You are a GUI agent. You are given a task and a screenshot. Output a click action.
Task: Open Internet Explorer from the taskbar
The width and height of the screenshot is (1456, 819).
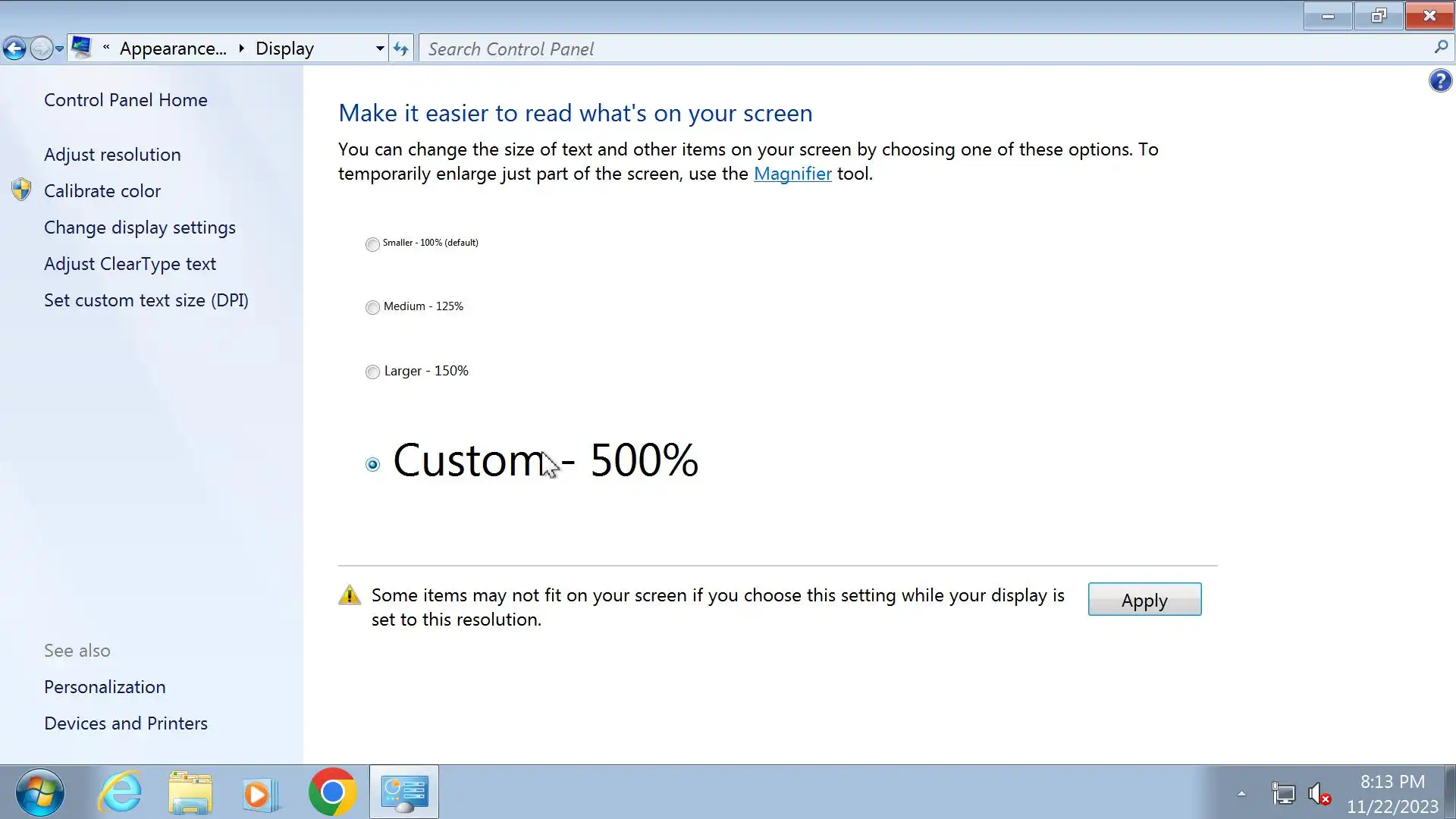pos(120,792)
